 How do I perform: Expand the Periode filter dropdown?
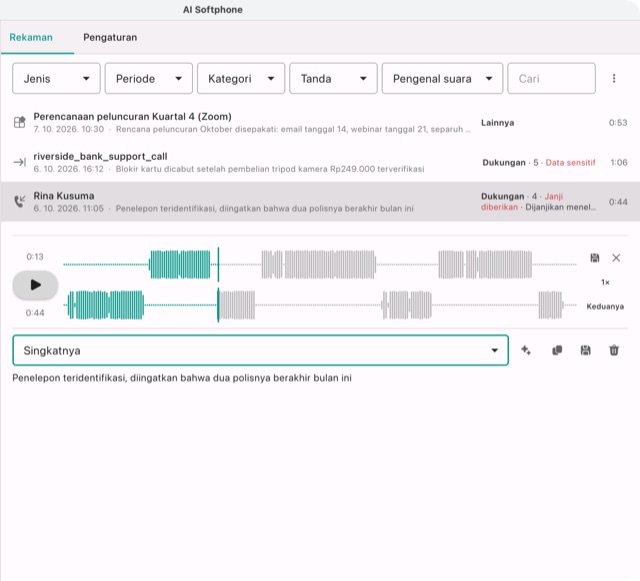tap(149, 78)
